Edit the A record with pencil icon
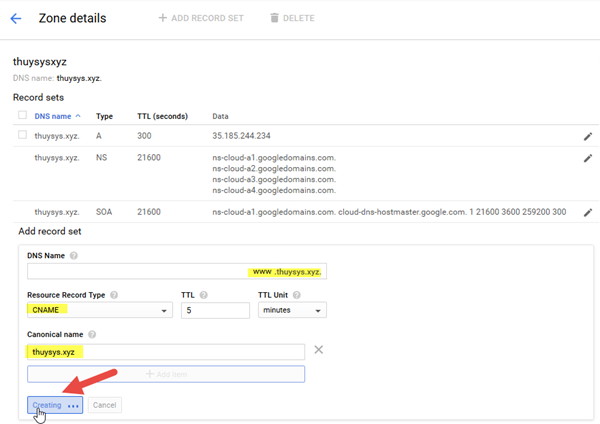600x424 pixels. (588, 137)
